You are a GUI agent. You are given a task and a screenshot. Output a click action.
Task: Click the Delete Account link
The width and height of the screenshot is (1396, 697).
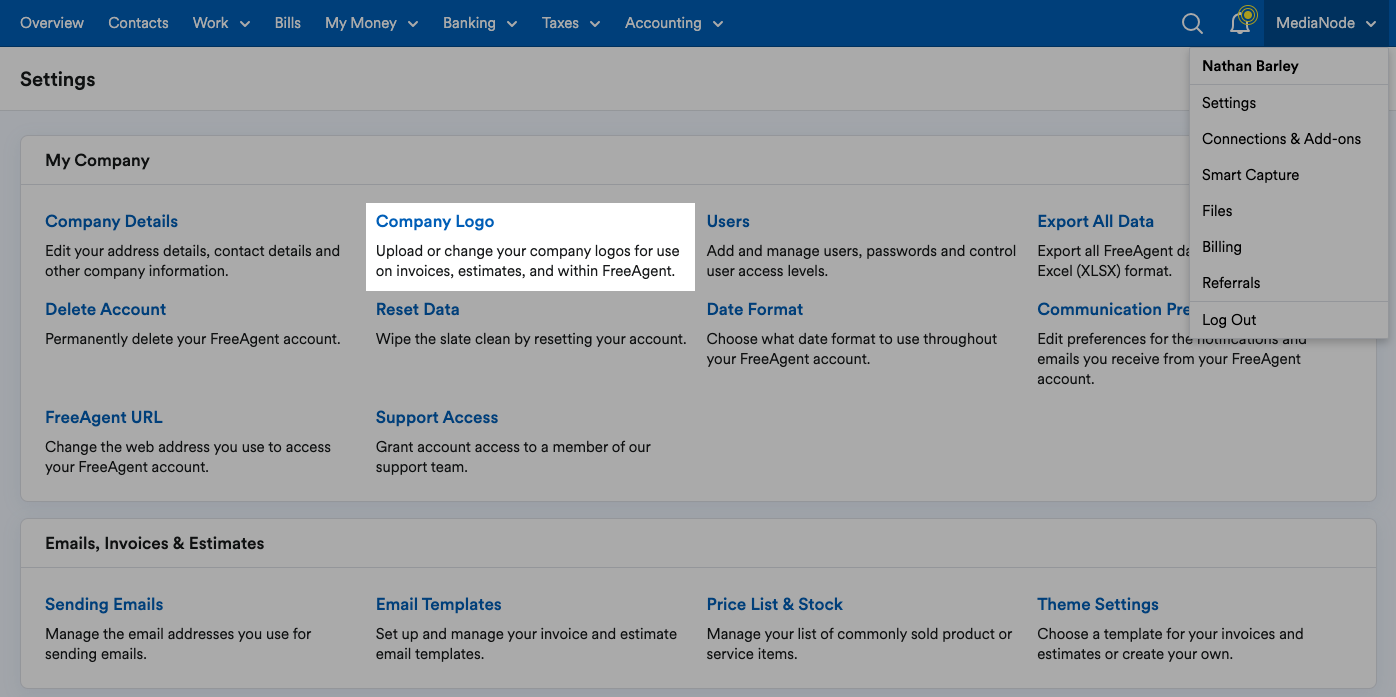105,310
